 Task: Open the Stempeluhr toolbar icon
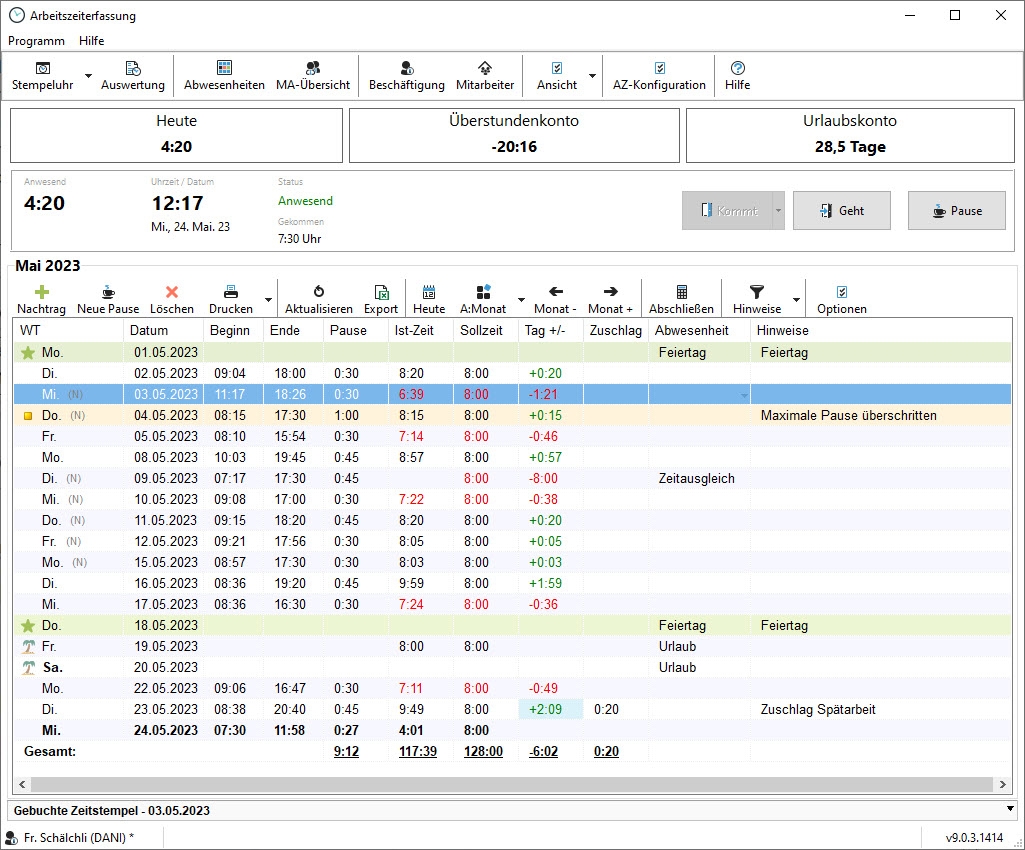(43, 75)
